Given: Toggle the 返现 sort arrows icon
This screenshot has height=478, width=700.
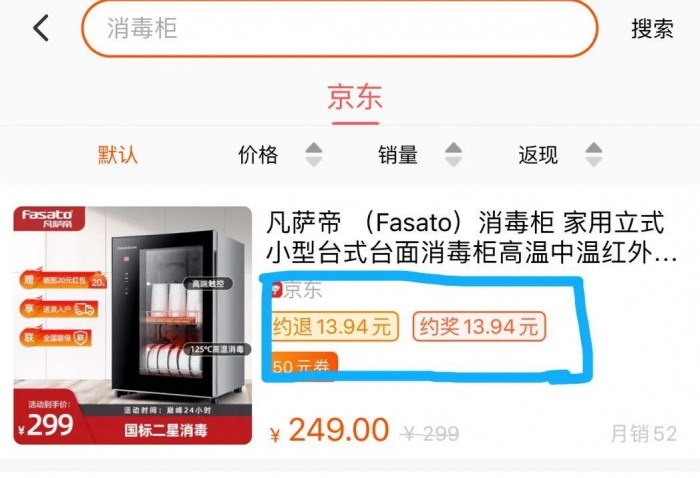Looking at the screenshot, I should click(594, 155).
